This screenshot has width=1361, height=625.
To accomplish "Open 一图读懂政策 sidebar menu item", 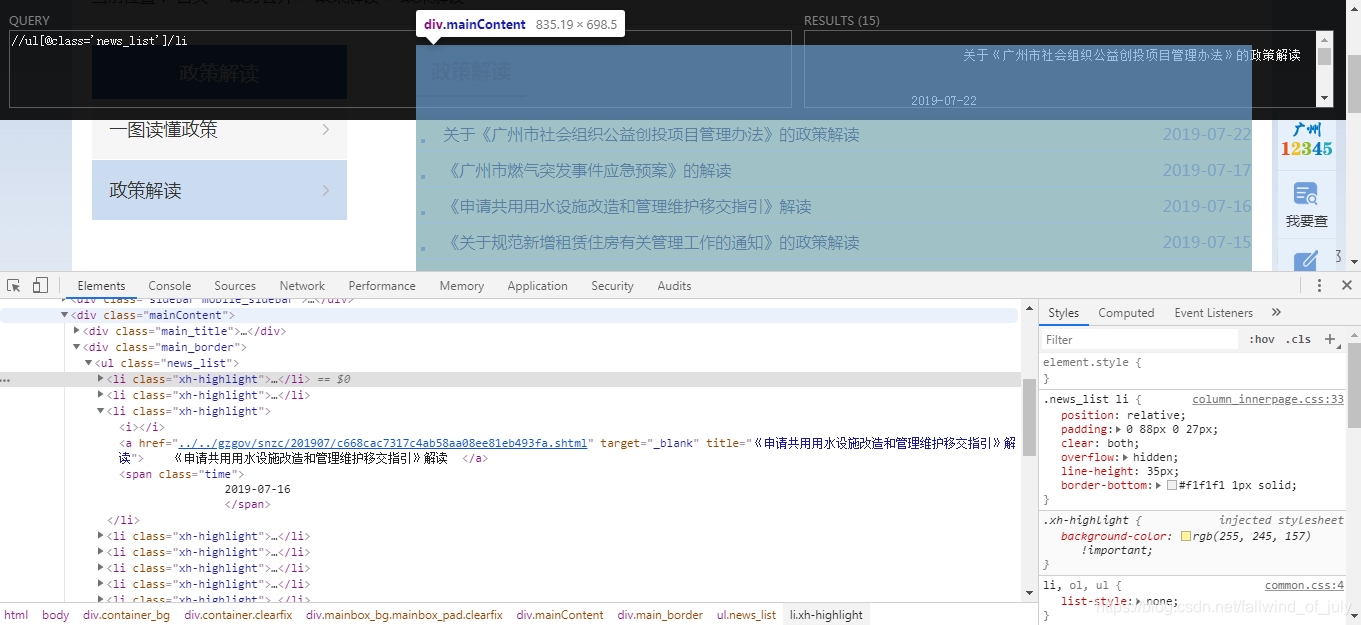I will coord(219,130).
